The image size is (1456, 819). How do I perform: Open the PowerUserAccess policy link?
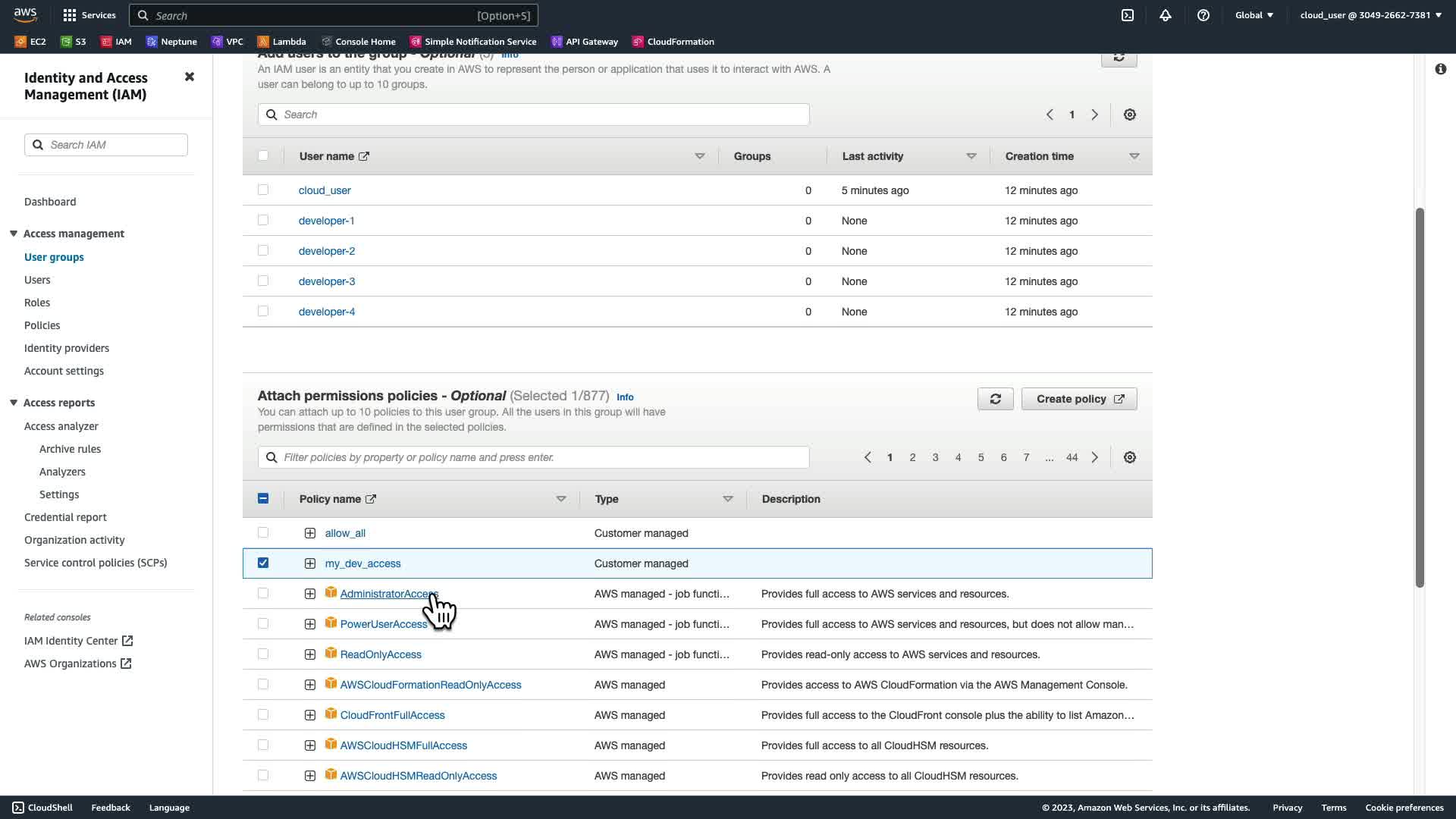click(x=383, y=624)
